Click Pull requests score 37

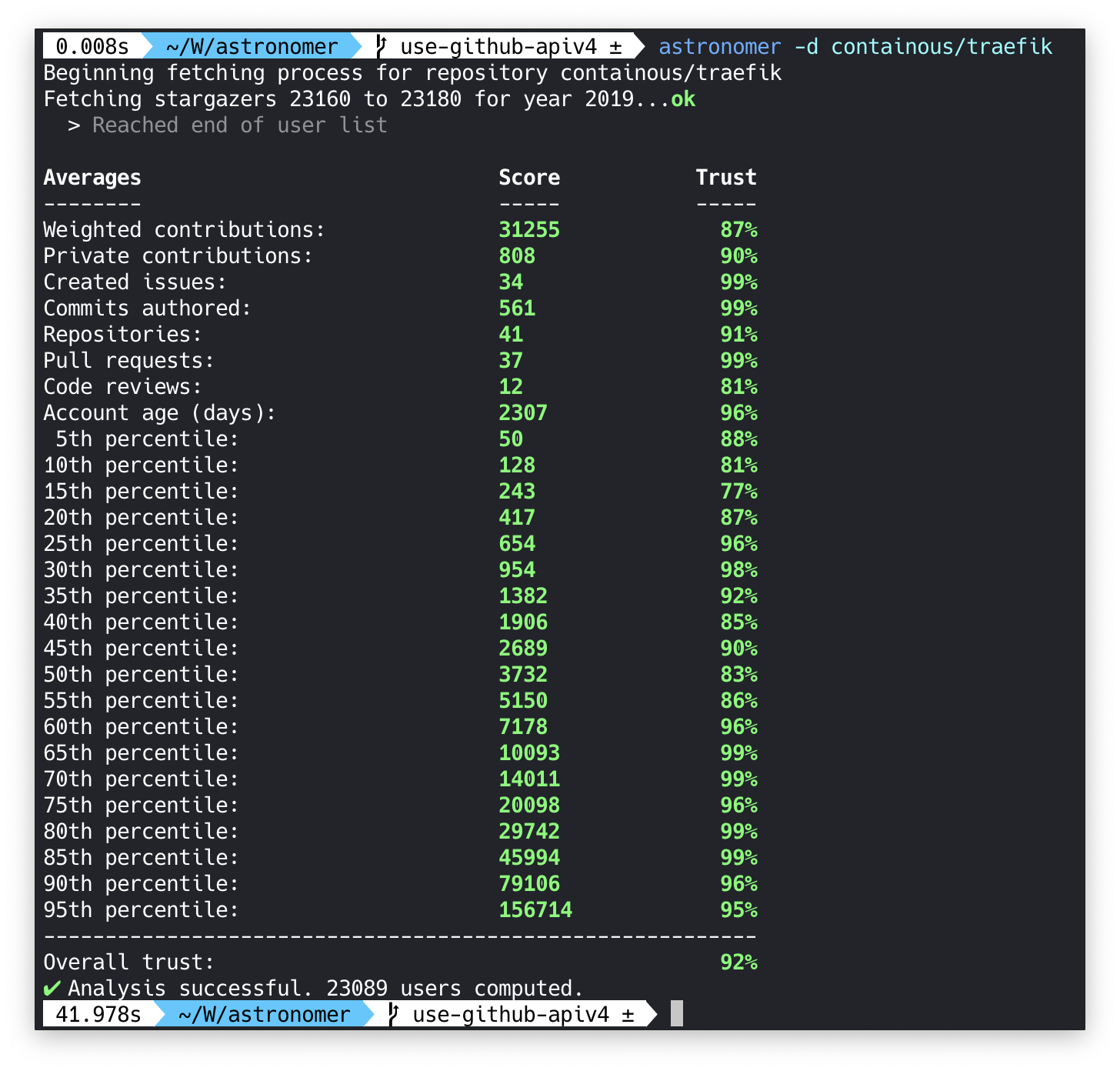tap(511, 361)
